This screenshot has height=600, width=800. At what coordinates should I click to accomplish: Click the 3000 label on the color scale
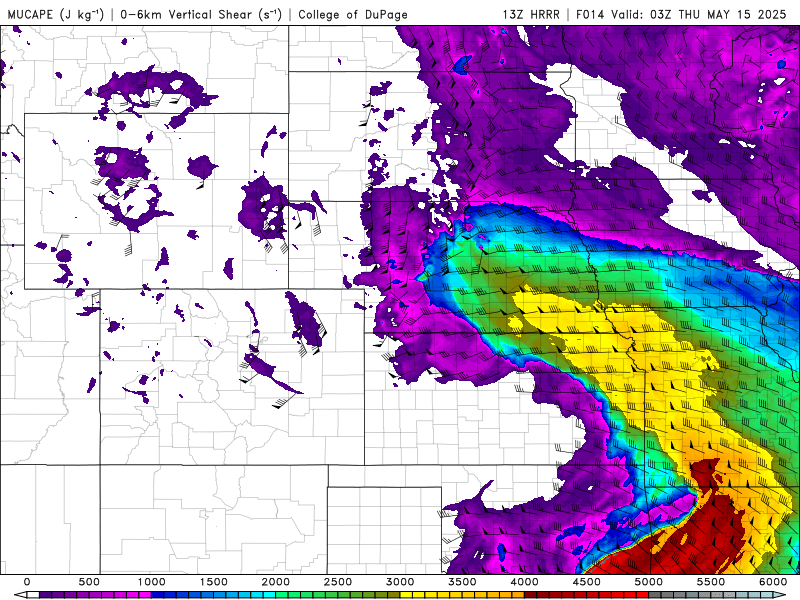click(x=400, y=582)
